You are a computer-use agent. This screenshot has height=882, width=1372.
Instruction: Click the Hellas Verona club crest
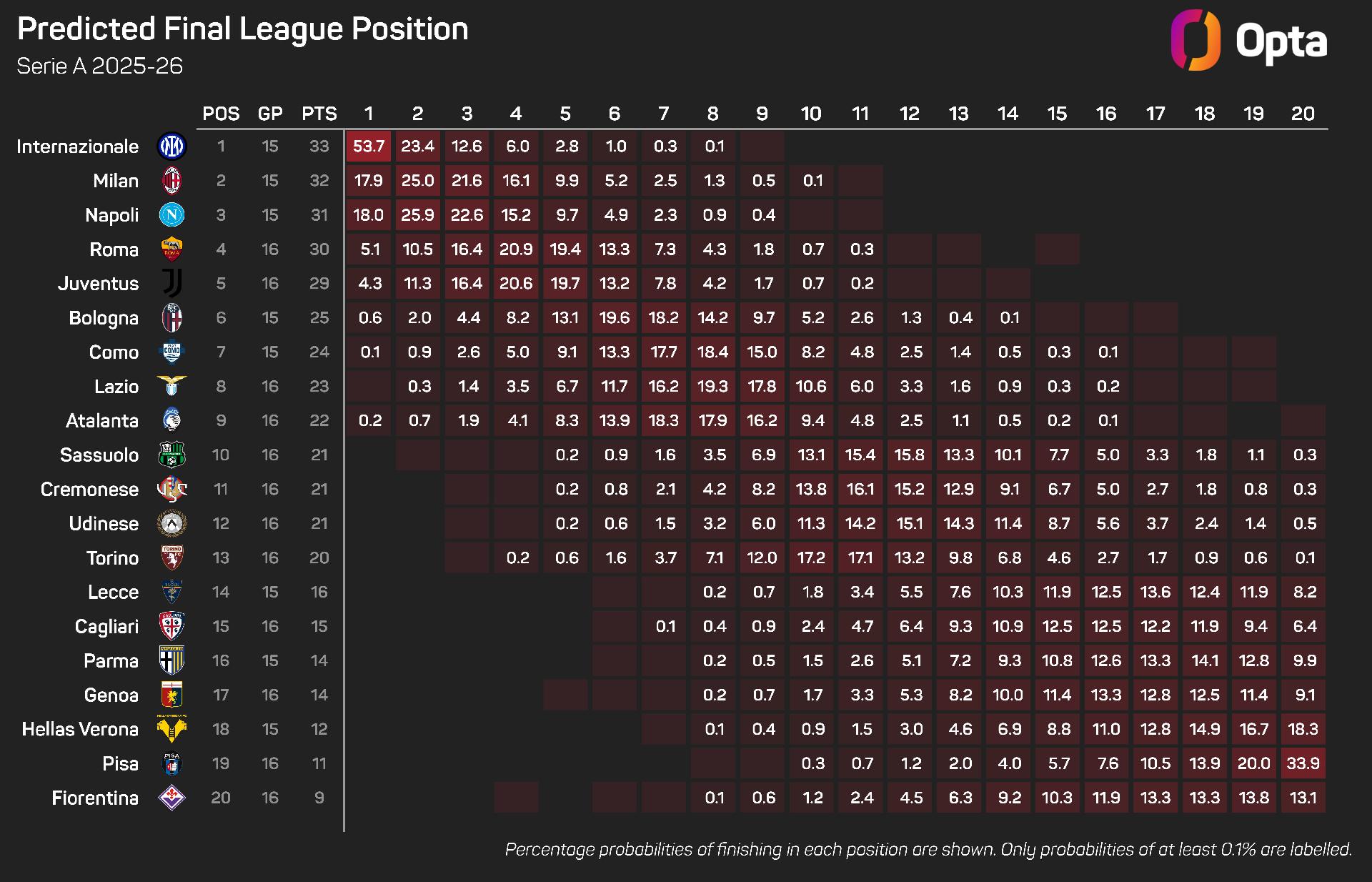(171, 730)
